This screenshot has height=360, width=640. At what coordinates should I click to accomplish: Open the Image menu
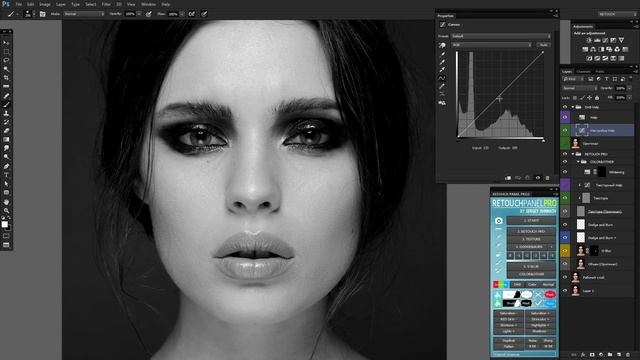coord(45,4)
